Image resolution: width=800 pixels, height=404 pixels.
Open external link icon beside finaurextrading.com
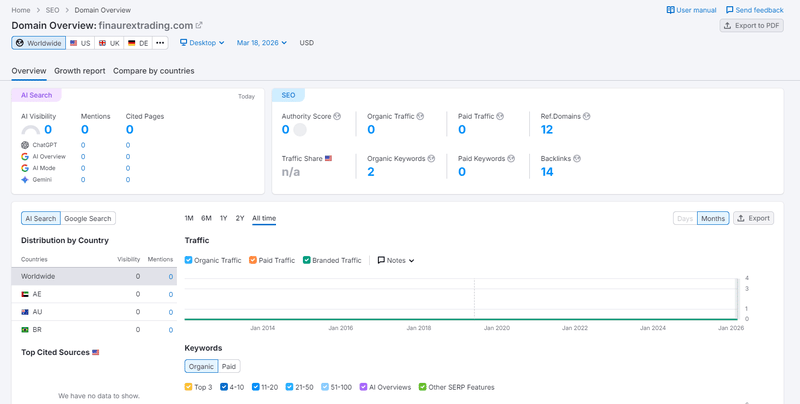tap(199, 26)
